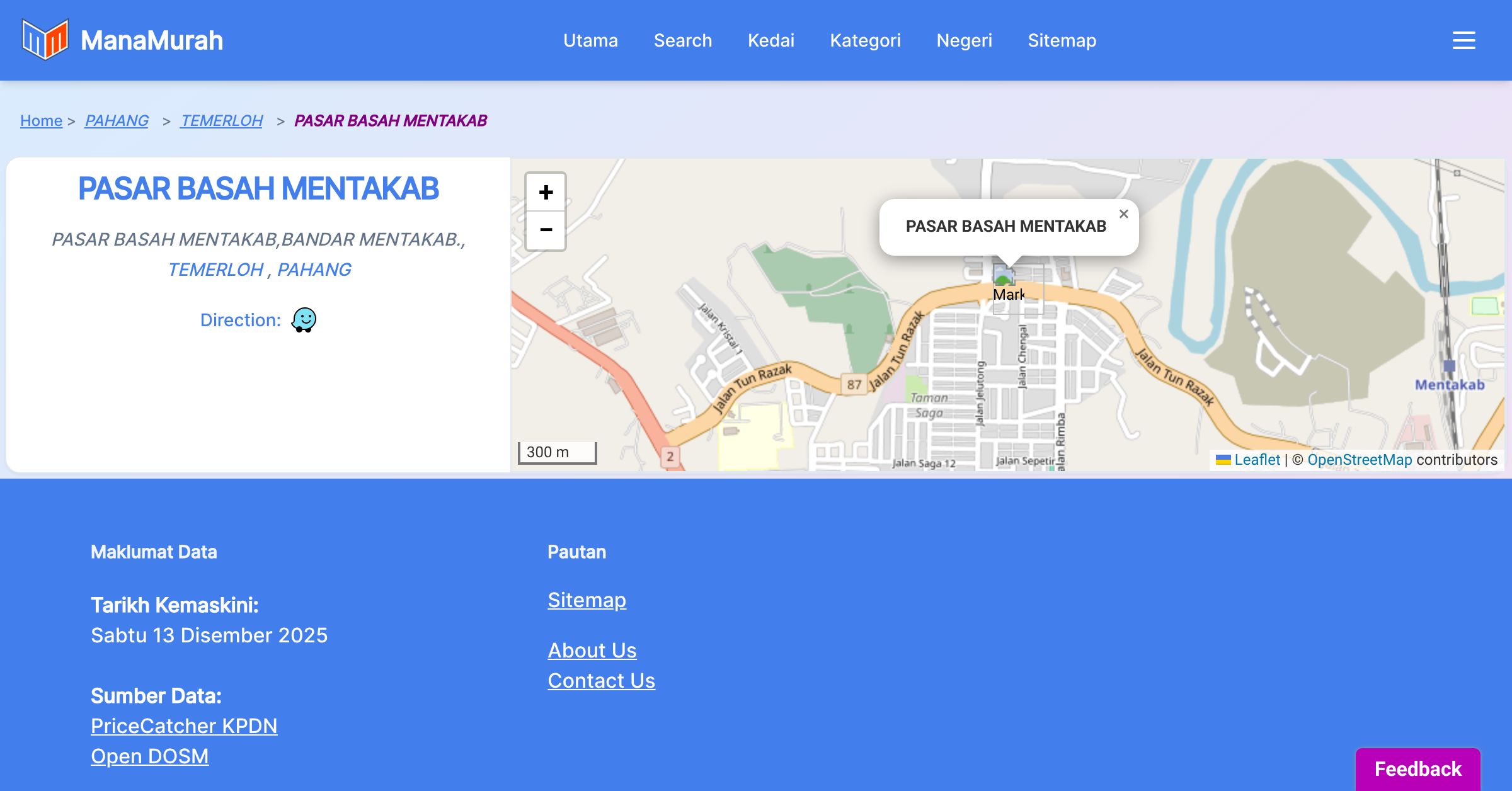Zoom in on the map
This screenshot has width=1512, height=791.
point(546,192)
